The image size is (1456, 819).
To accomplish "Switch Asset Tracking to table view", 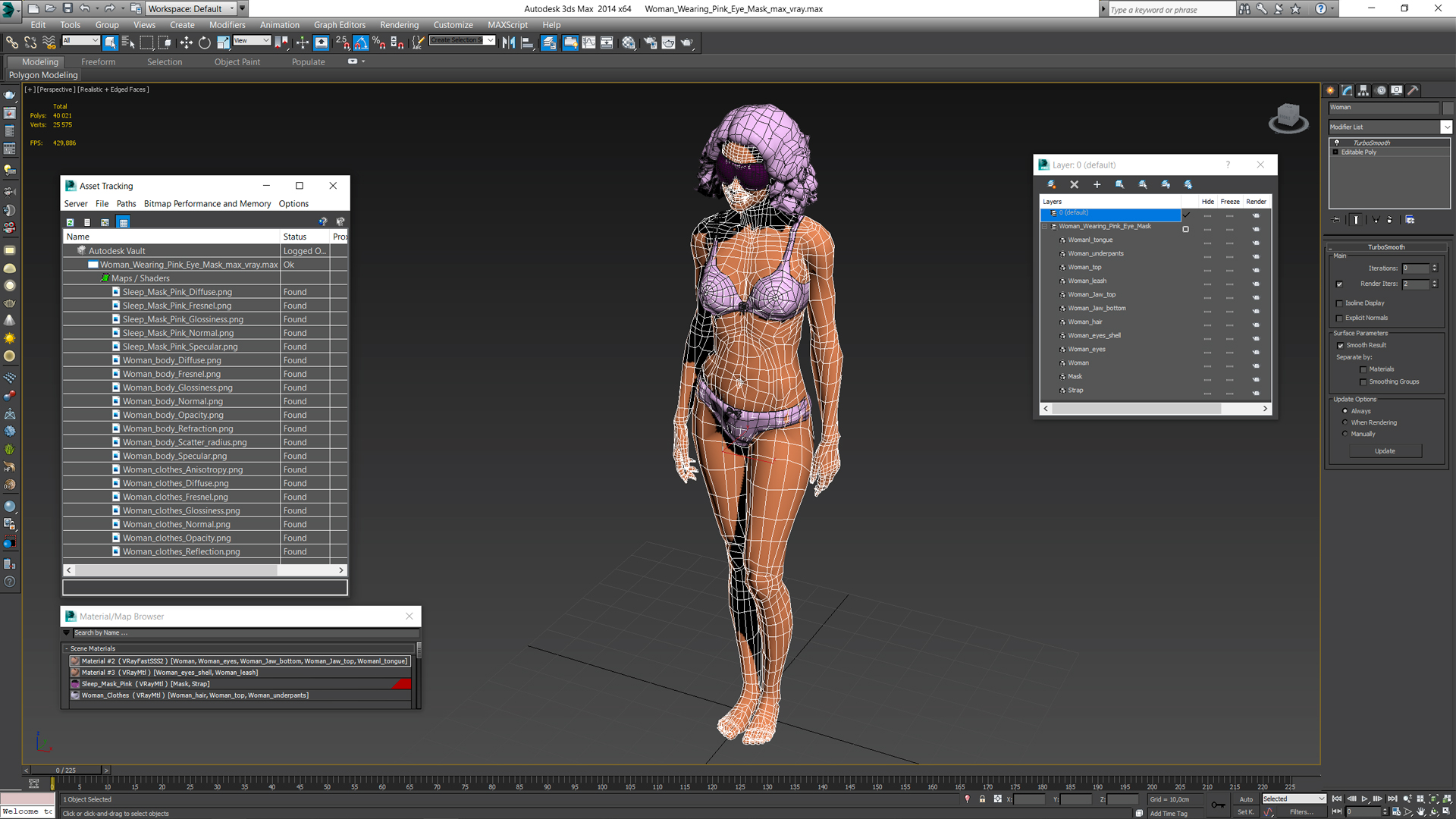I will tap(124, 222).
